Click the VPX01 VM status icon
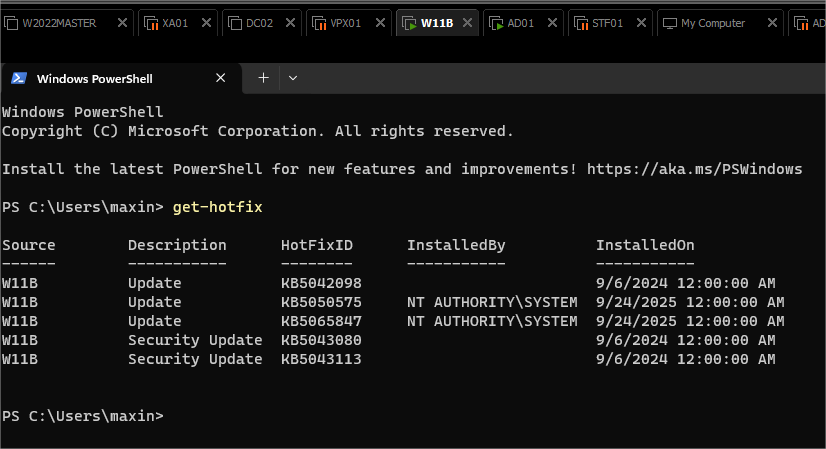Image resolution: width=826 pixels, height=449 pixels. pos(318,23)
